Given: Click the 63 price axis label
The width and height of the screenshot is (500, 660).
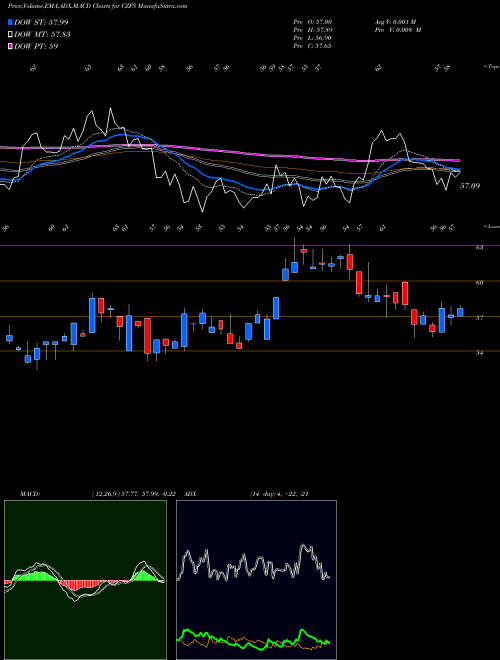Looking at the screenshot, I should (x=479, y=248).
